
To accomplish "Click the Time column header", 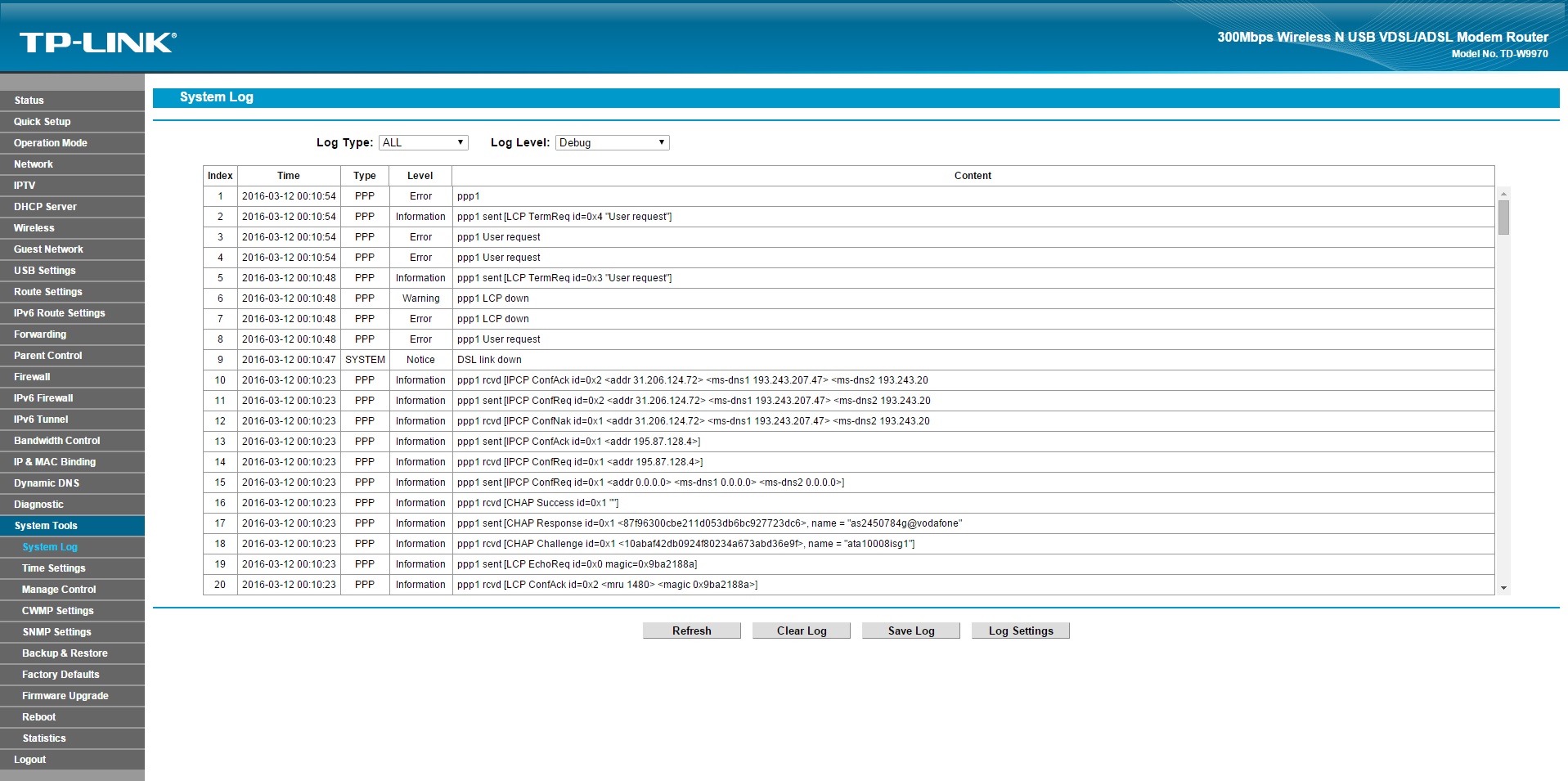I will click(x=289, y=176).
